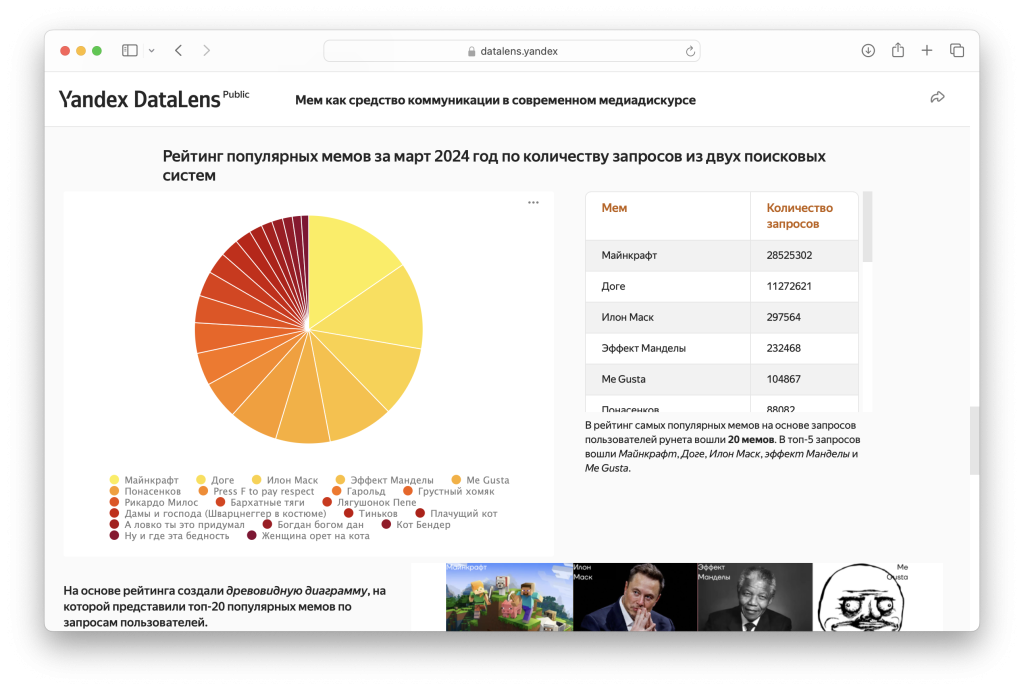Toggle the Safari sidebar icon

pyautogui.click(x=130, y=50)
